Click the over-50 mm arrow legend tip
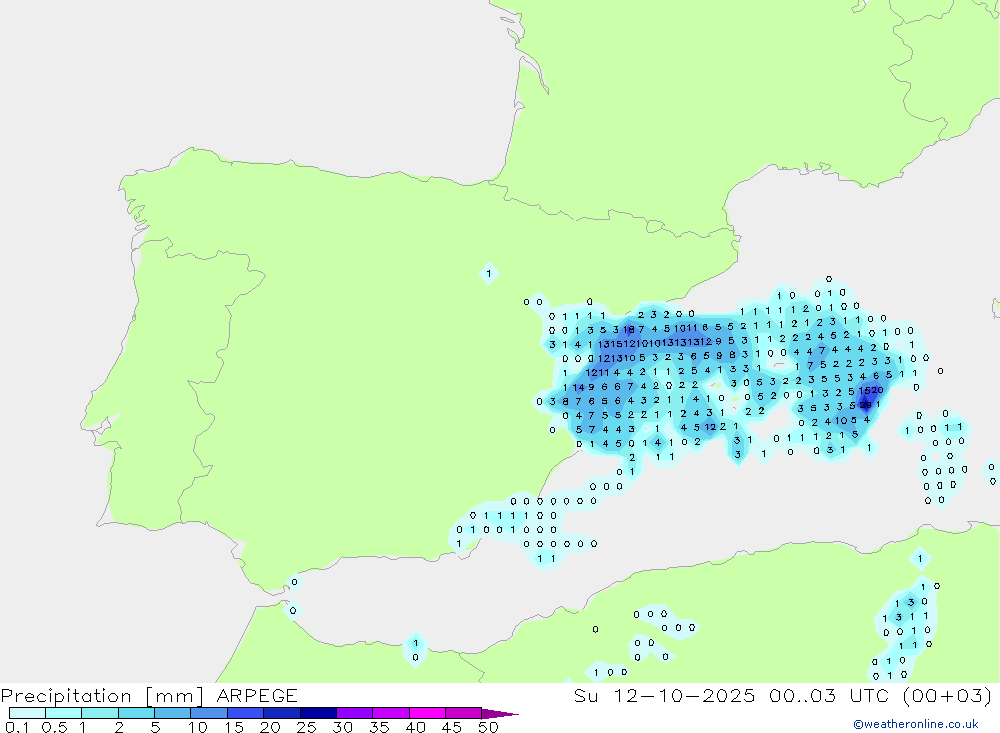The width and height of the screenshot is (1000, 733). (500, 714)
